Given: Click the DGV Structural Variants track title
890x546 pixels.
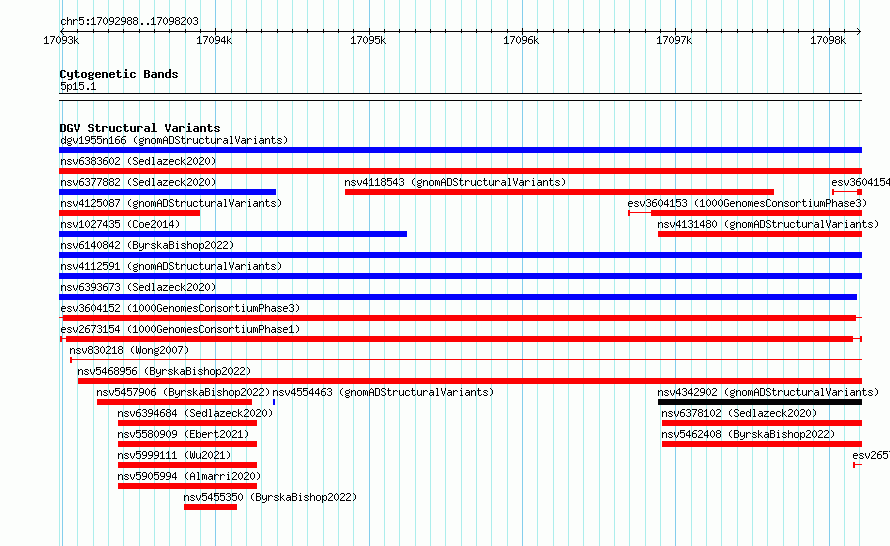Looking at the screenshot, I should click(140, 128).
